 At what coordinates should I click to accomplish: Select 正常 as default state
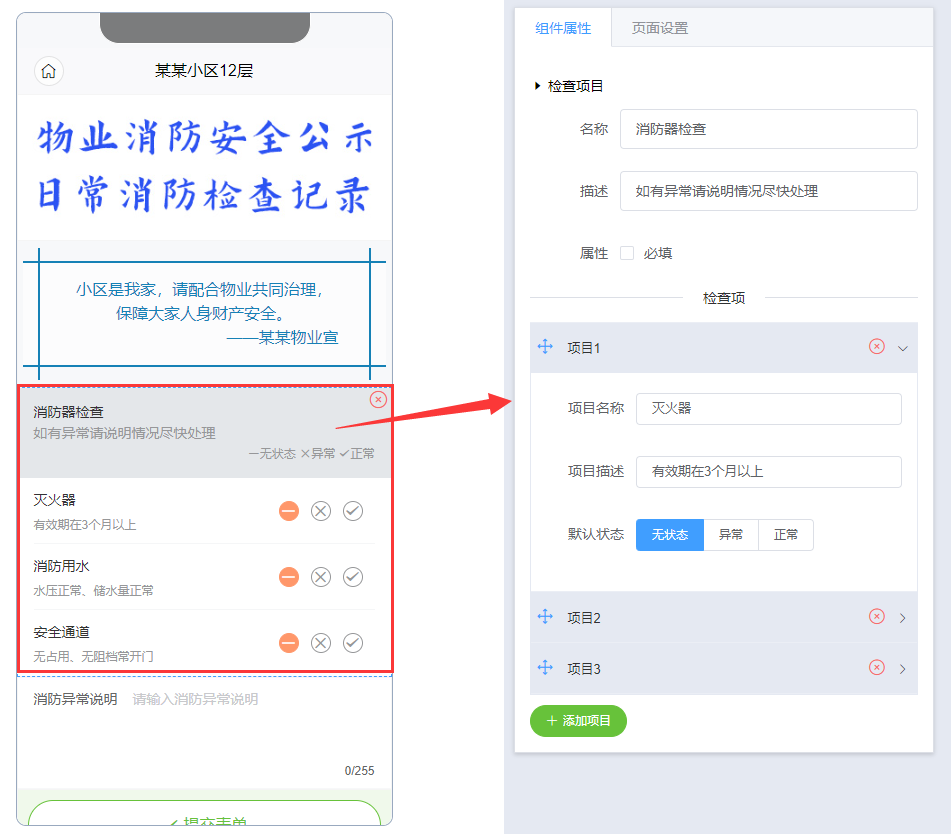(x=786, y=535)
